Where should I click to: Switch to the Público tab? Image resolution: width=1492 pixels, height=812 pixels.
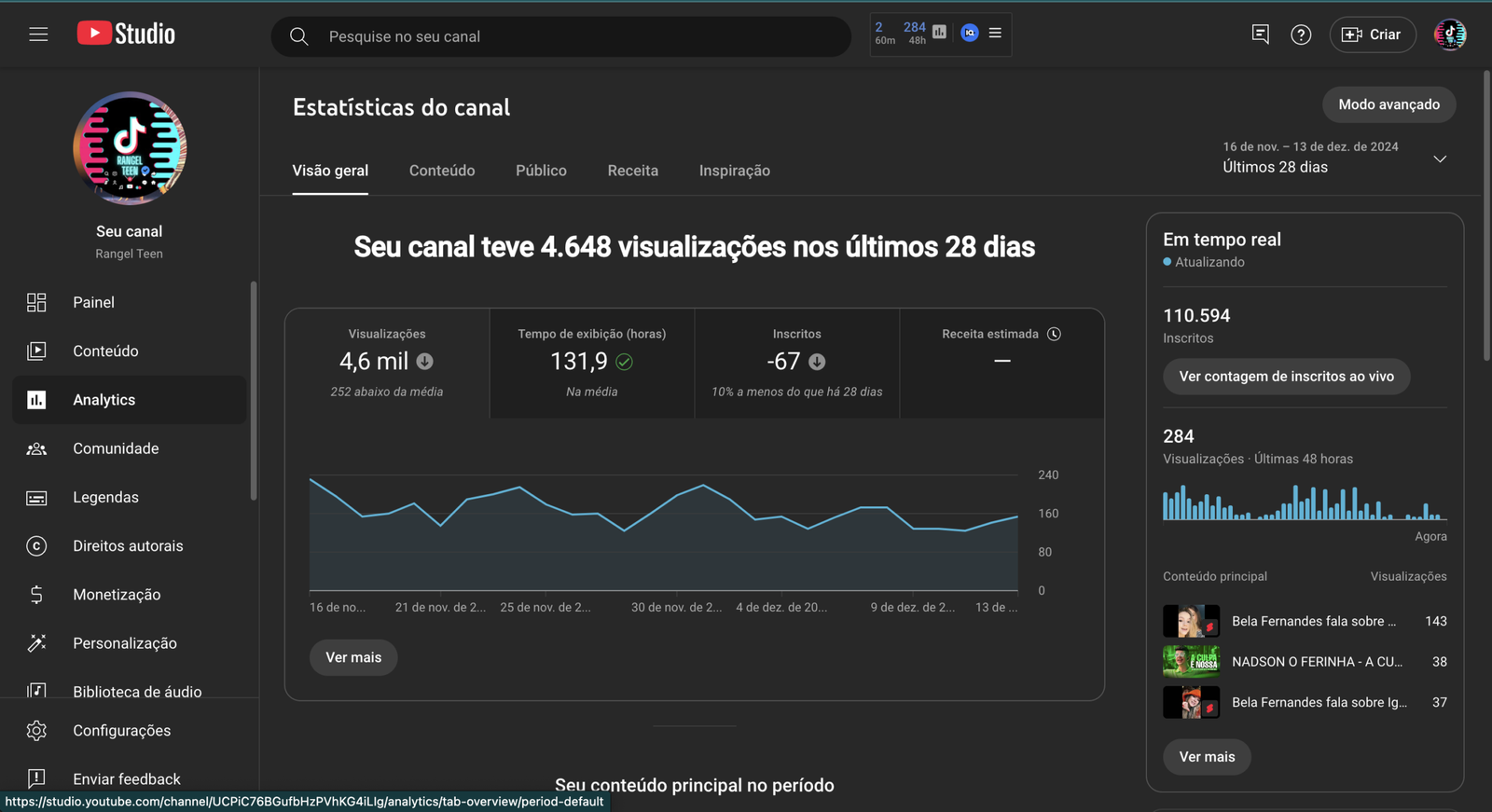tap(541, 171)
